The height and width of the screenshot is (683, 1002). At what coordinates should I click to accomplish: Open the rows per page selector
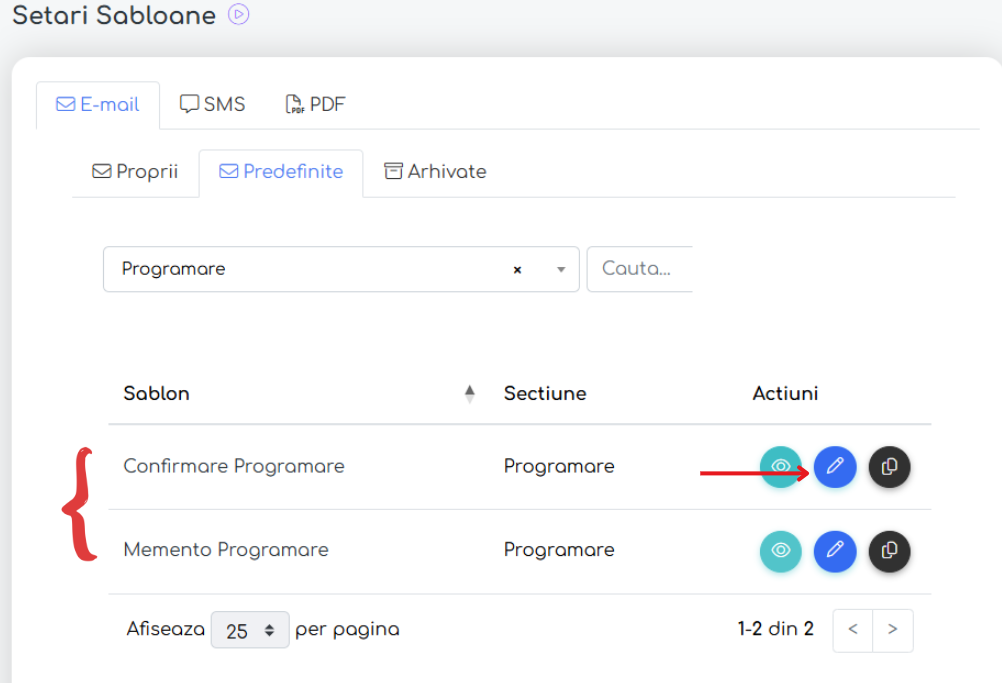250,630
